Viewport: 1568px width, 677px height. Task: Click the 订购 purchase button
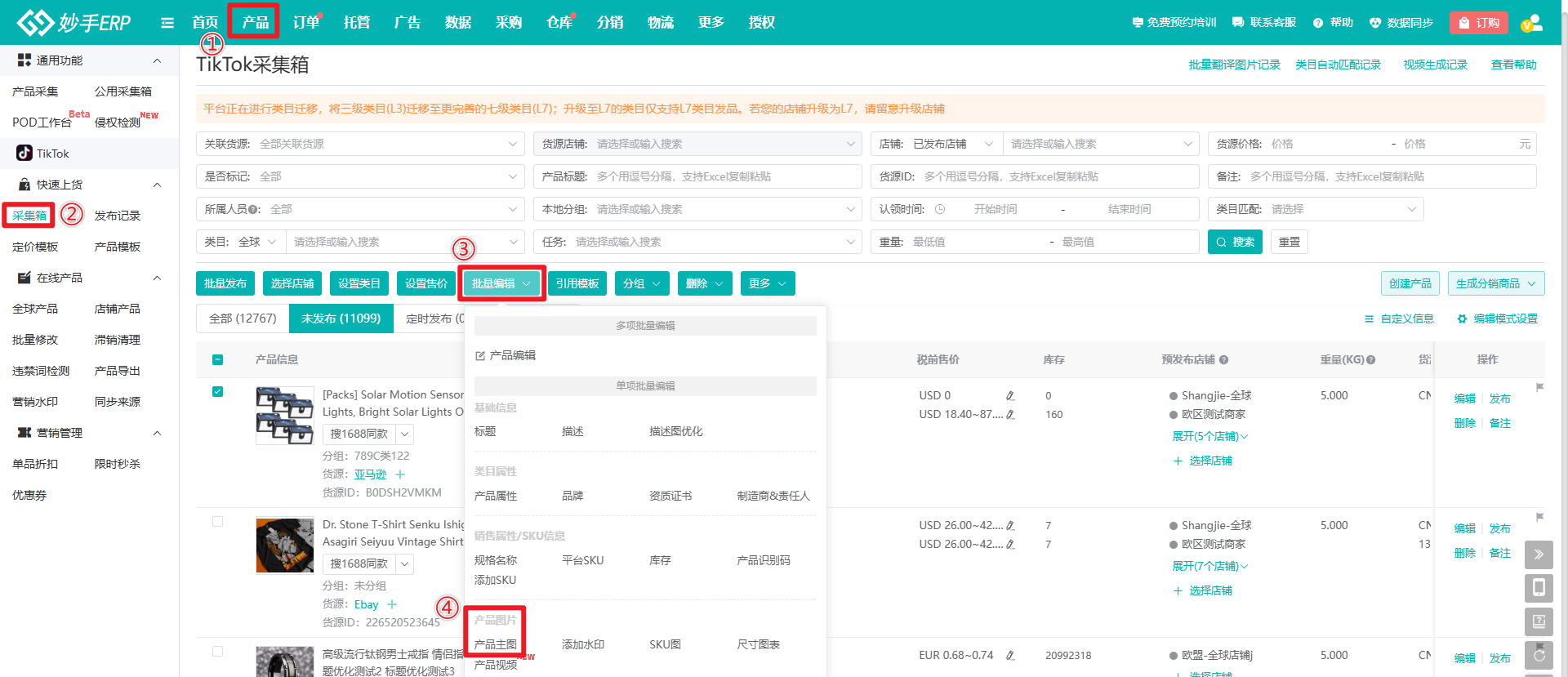pyautogui.click(x=1479, y=23)
